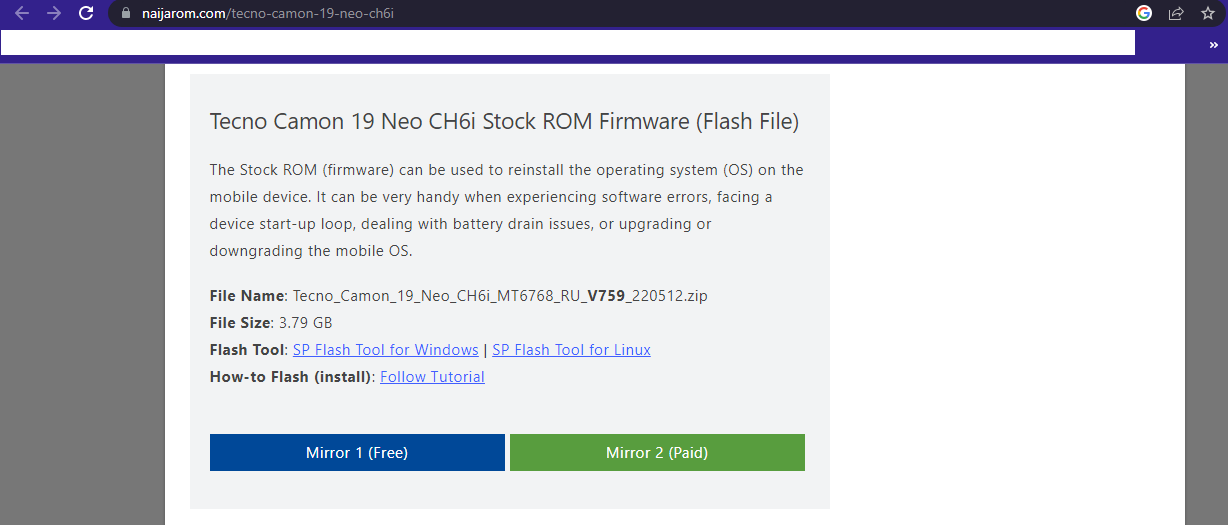Click the 3.79 GB file size value
Screen dimensions: 1228x525
pos(306,323)
